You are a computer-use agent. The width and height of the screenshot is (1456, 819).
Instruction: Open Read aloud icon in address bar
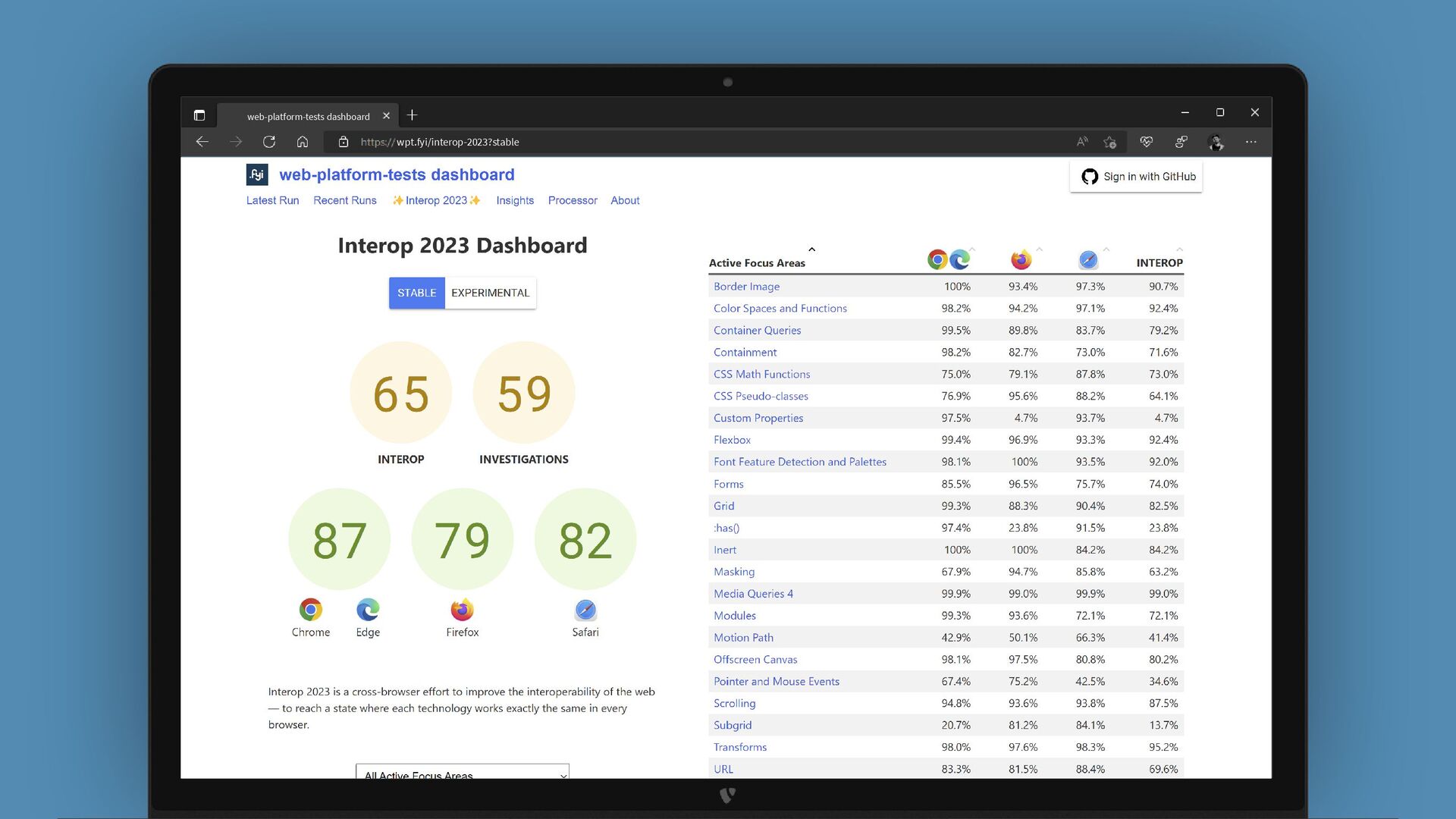(x=1082, y=142)
